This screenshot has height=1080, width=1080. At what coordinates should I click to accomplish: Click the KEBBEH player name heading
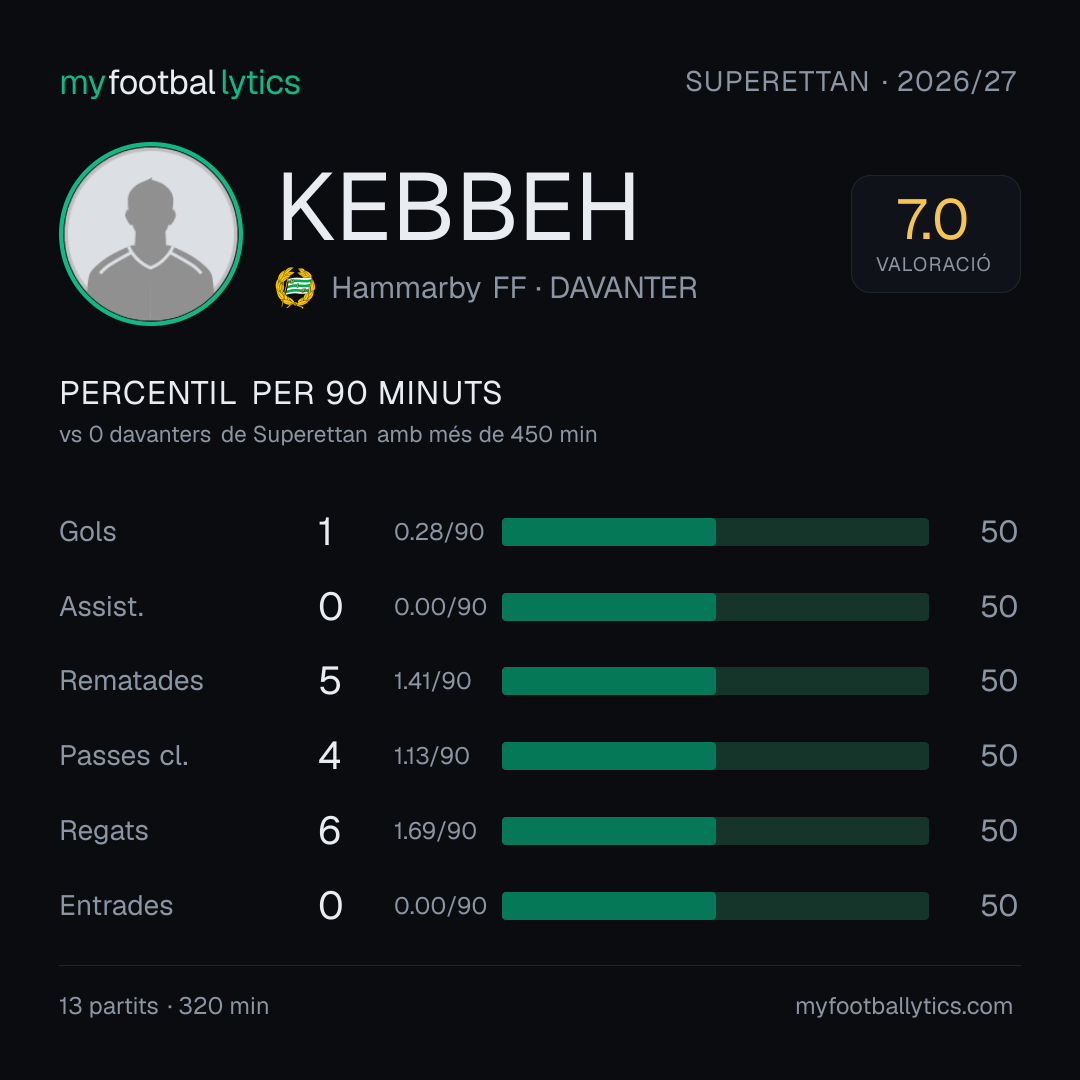pos(458,207)
